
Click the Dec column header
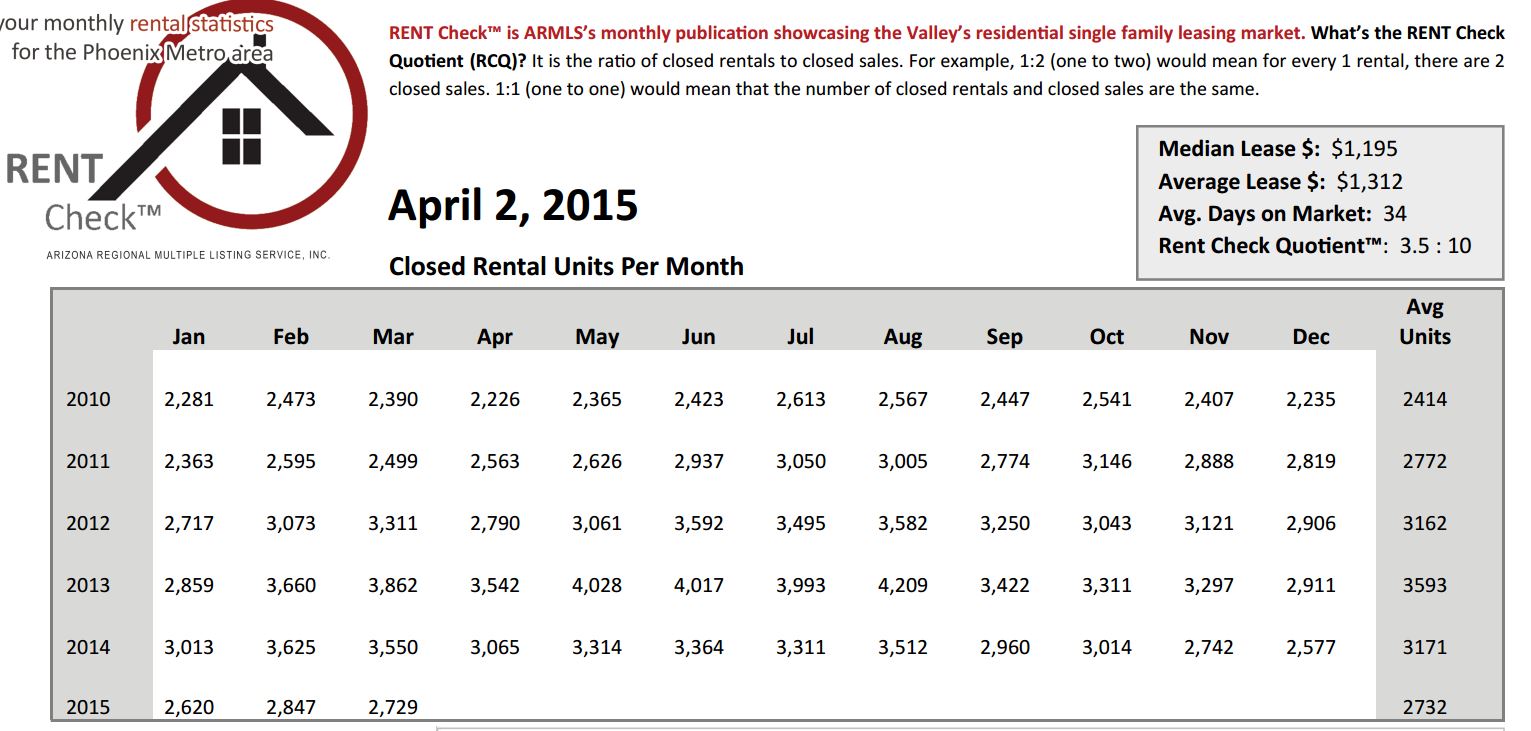(x=1311, y=337)
